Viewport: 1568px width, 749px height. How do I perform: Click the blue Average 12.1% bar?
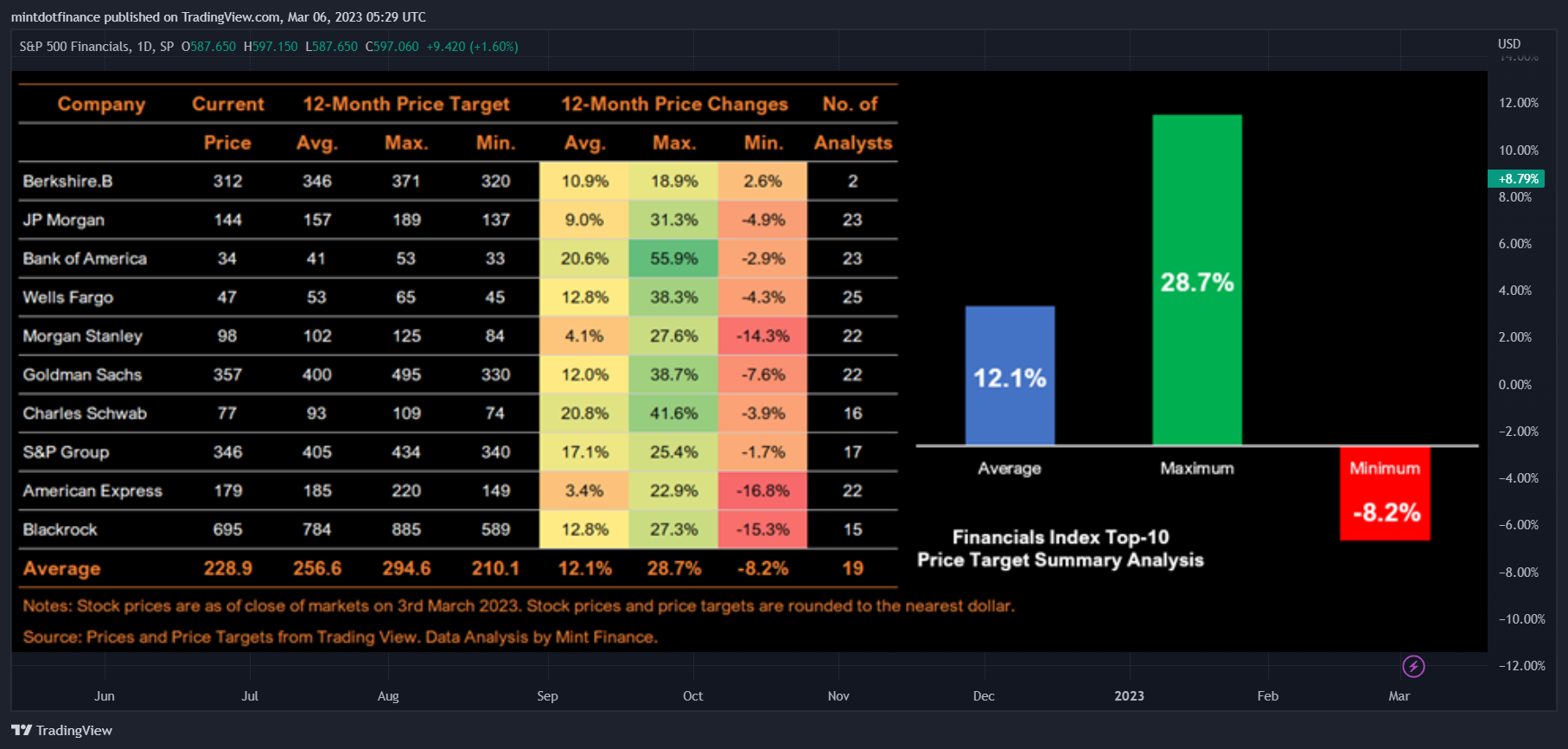tap(1010, 375)
